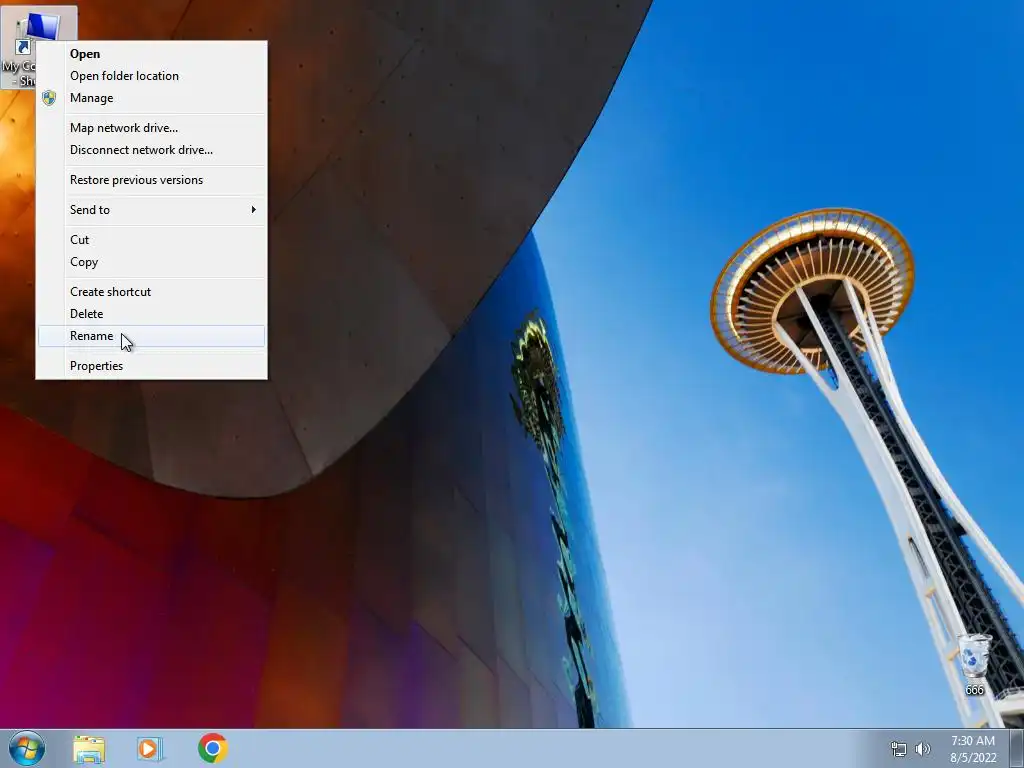Image resolution: width=1024 pixels, height=768 pixels.
Task: Launch Google Chrome from the taskbar
Action: pyautogui.click(x=213, y=748)
